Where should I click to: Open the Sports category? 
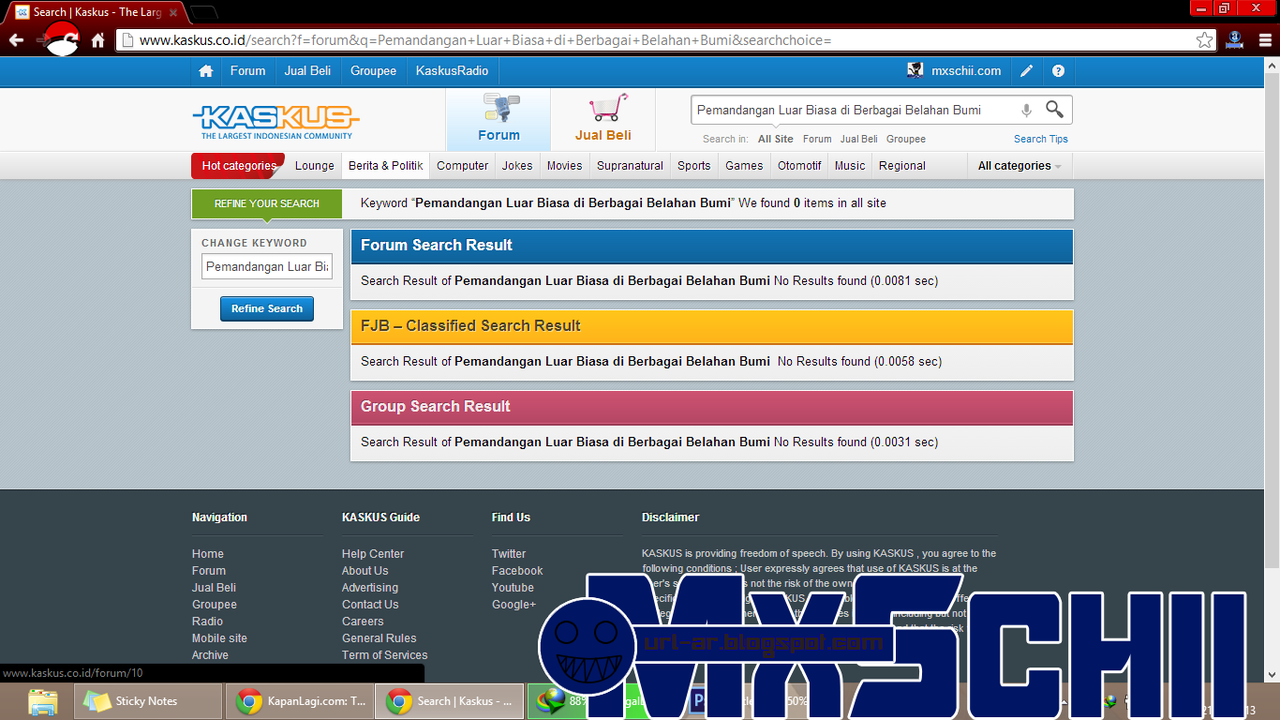click(x=694, y=166)
